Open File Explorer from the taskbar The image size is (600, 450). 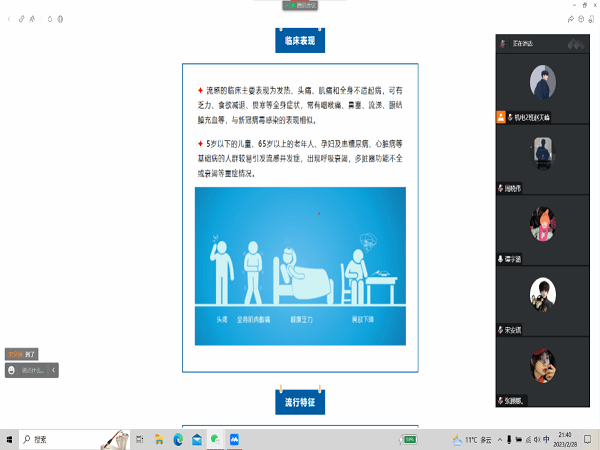(159, 439)
